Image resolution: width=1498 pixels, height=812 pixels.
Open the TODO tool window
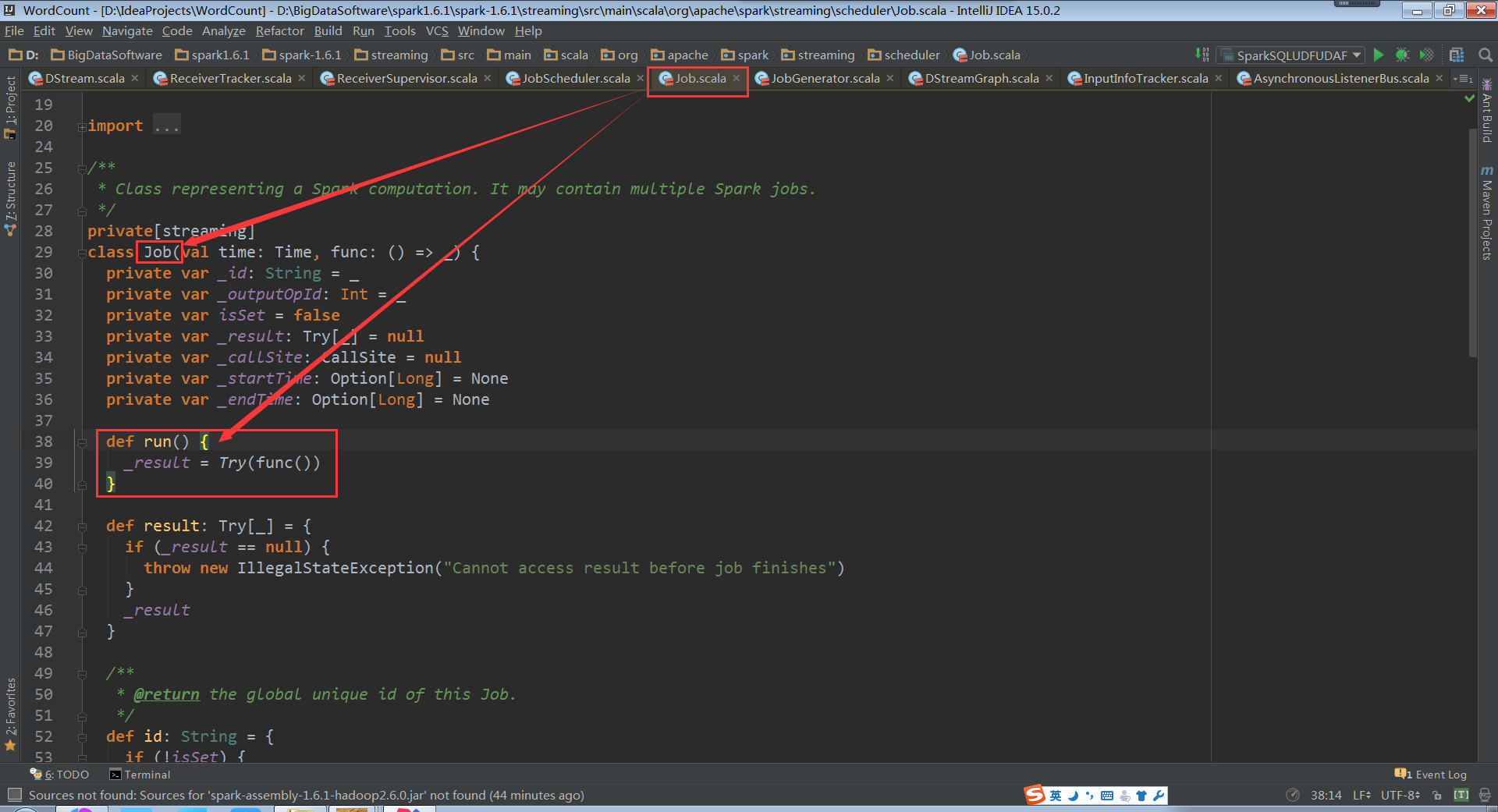pos(59,775)
